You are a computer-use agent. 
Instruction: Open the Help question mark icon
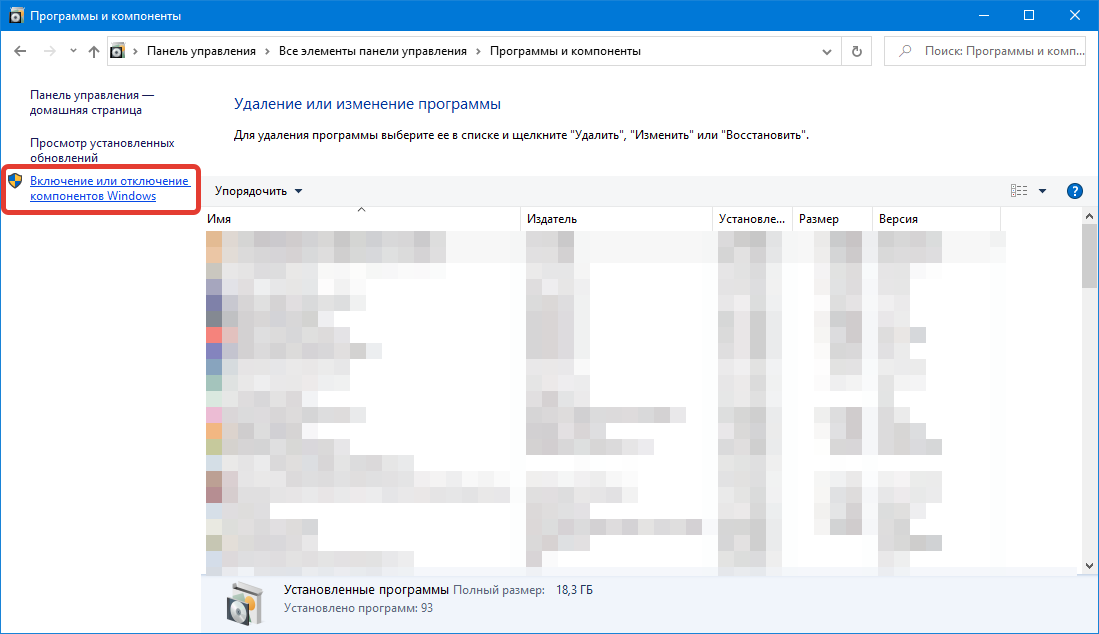(1074, 190)
